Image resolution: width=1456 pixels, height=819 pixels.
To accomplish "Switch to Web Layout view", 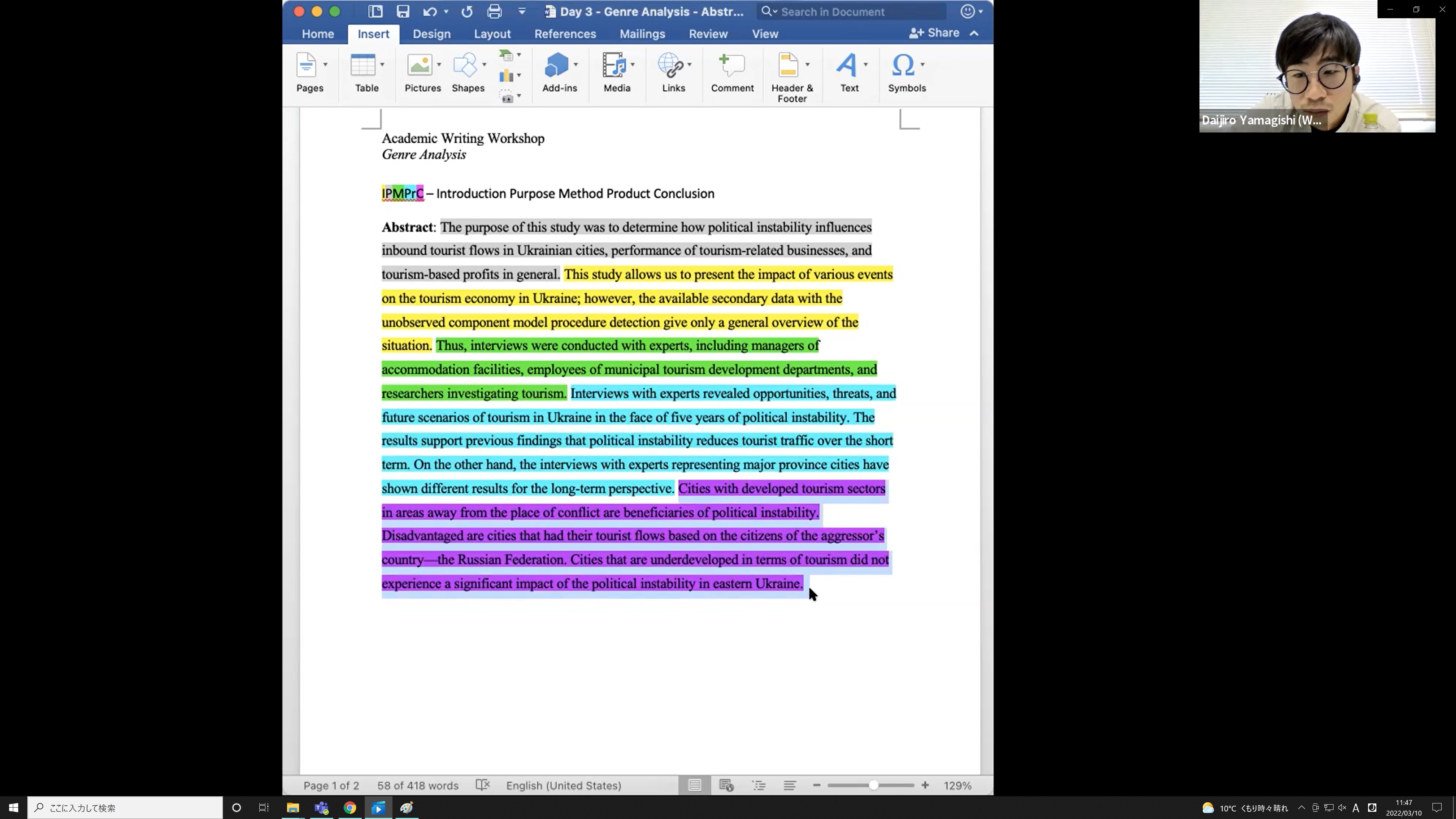I will (x=726, y=785).
